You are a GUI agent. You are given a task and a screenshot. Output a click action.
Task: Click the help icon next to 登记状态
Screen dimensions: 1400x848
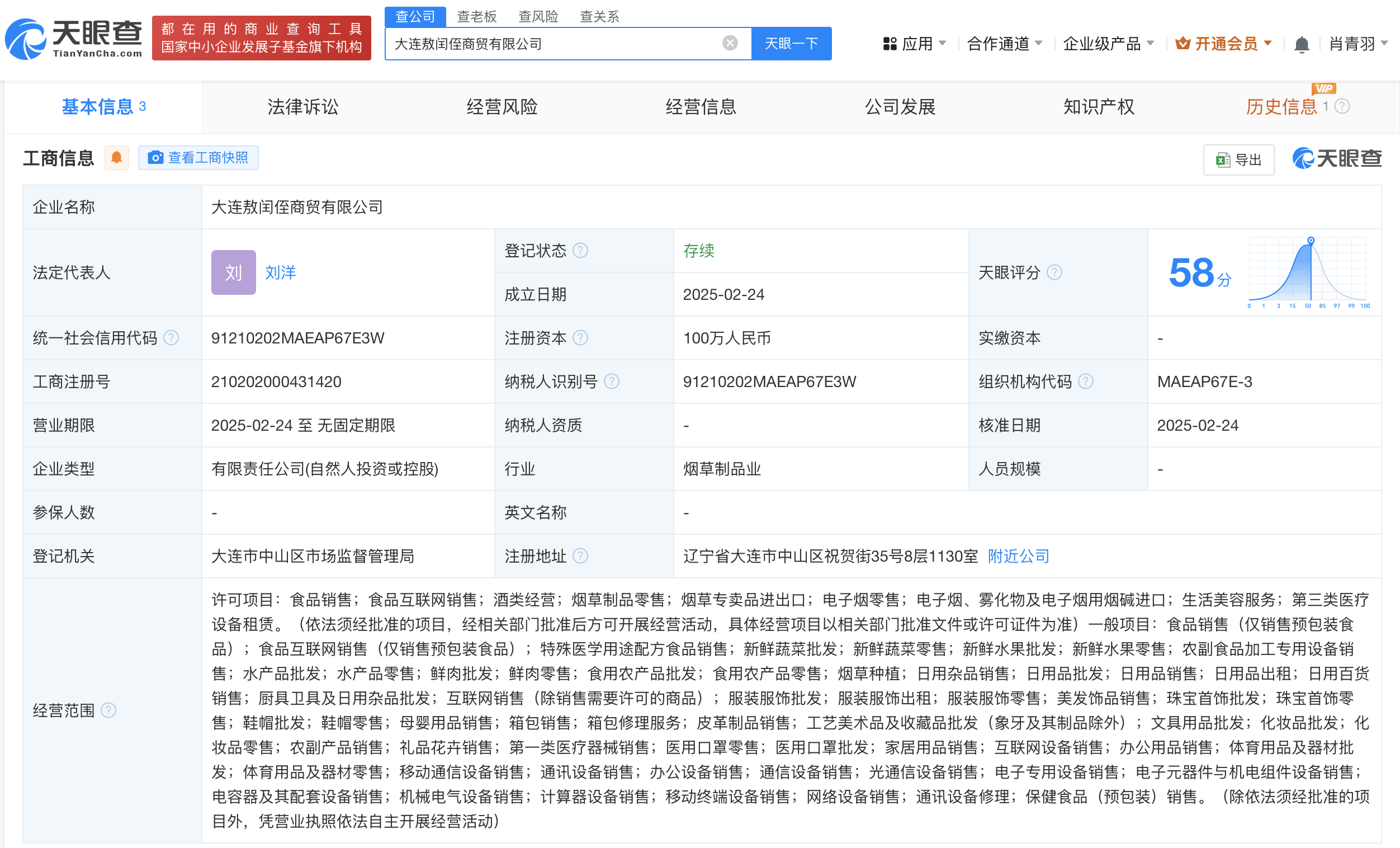pyautogui.click(x=580, y=250)
